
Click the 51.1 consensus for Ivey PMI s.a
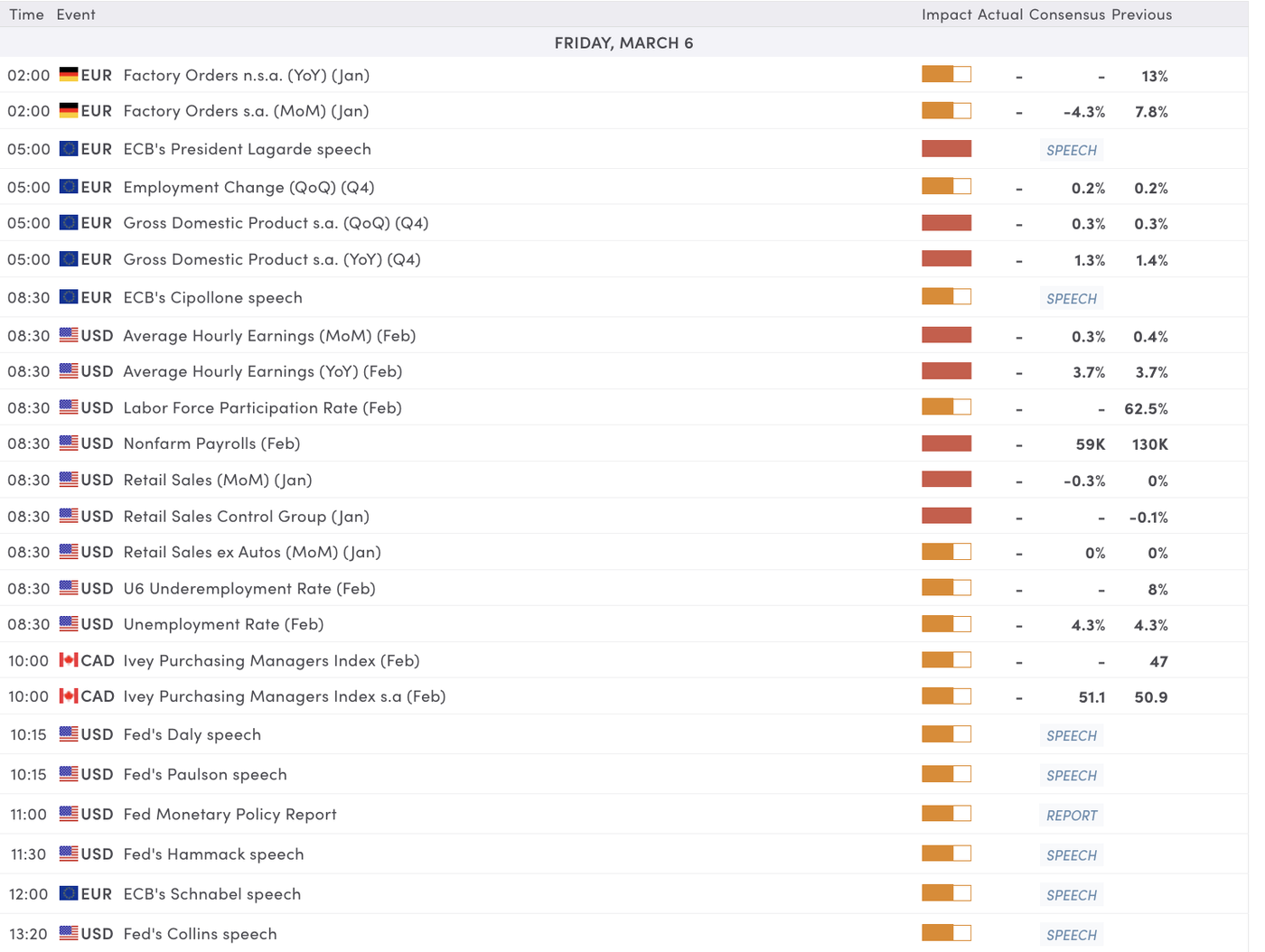pyautogui.click(x=1092, y=697)
